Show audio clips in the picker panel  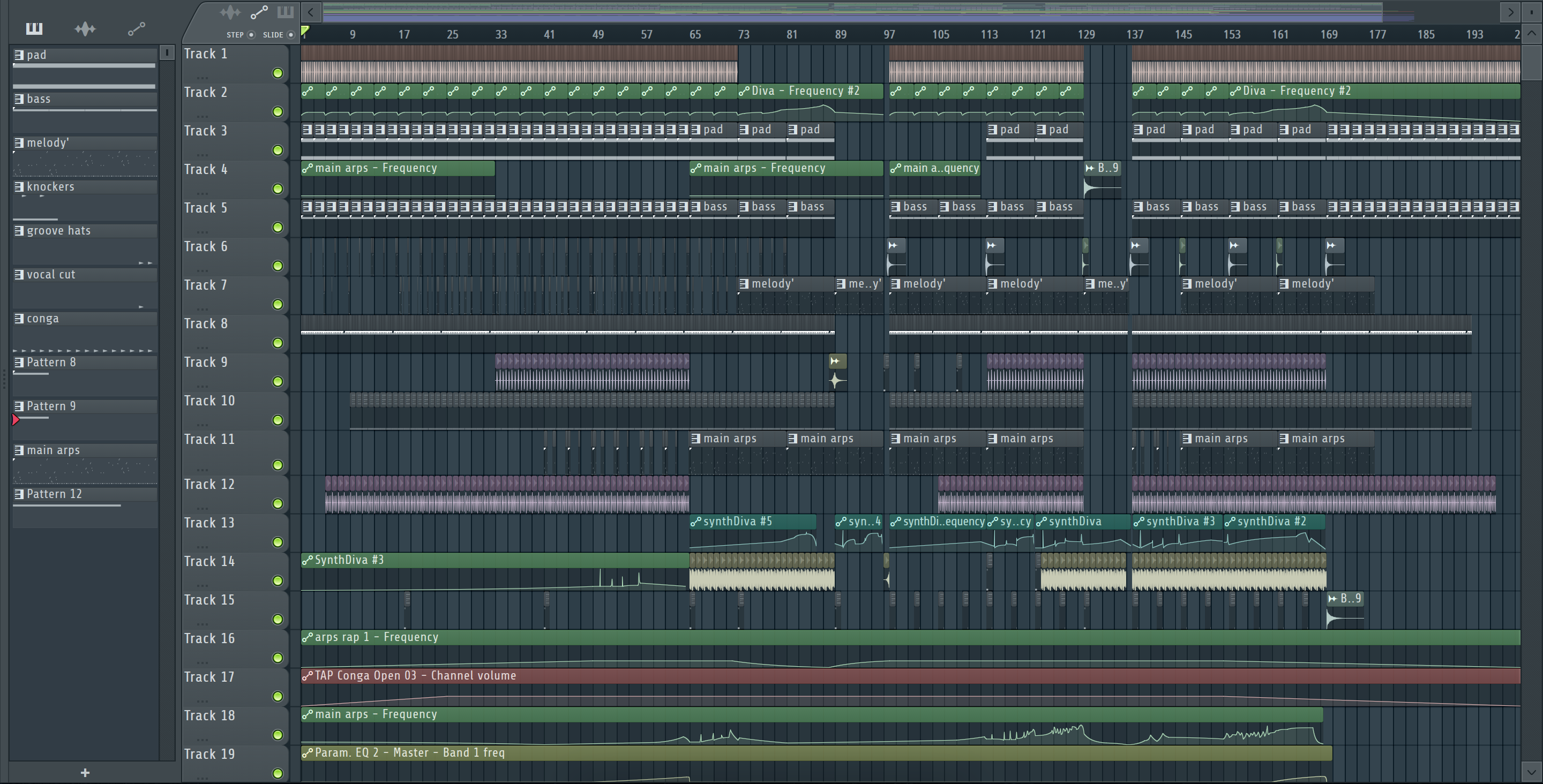point(85,28)
